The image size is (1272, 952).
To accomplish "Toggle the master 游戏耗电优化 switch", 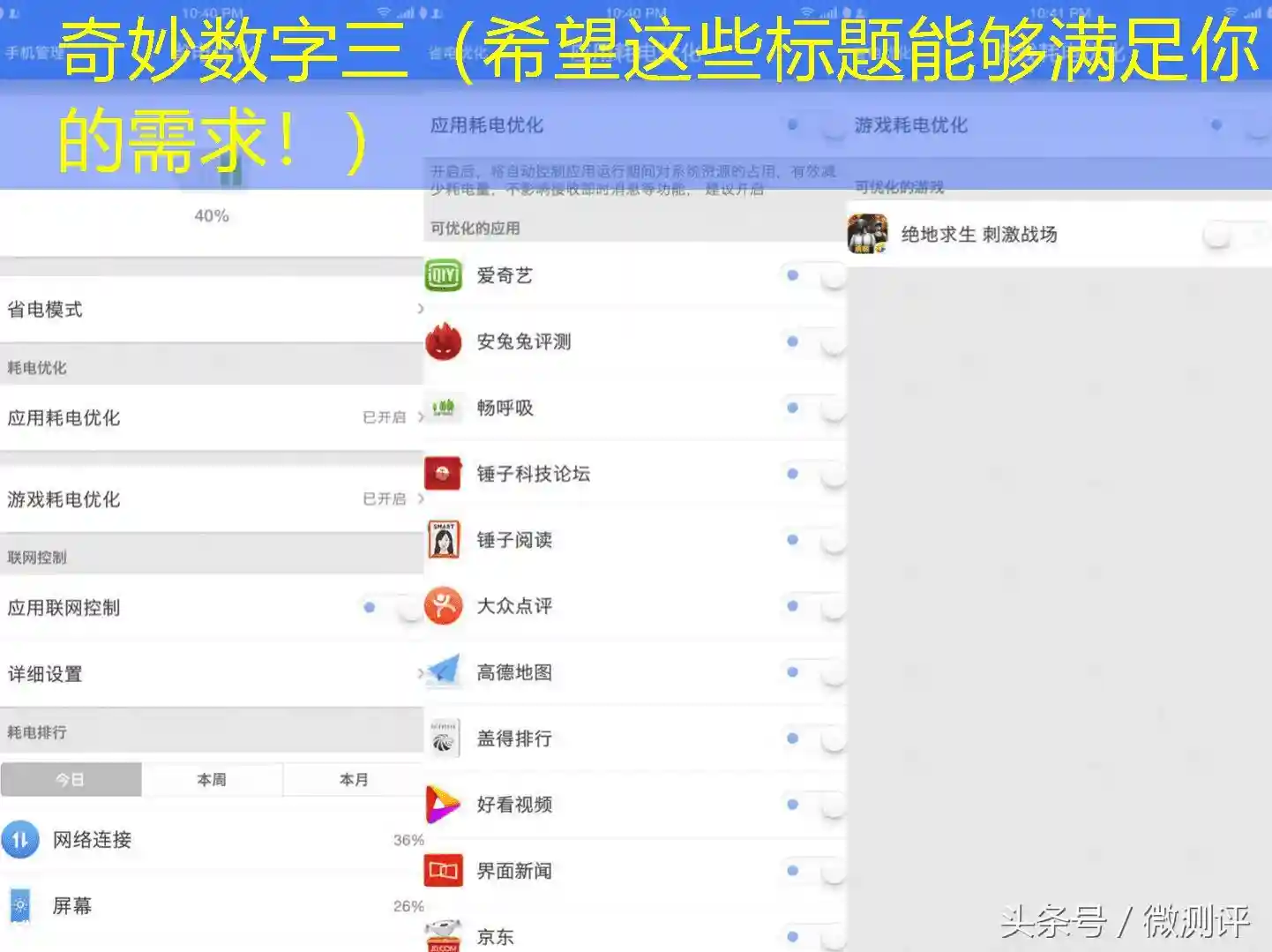I will (x=1239, y=126).
